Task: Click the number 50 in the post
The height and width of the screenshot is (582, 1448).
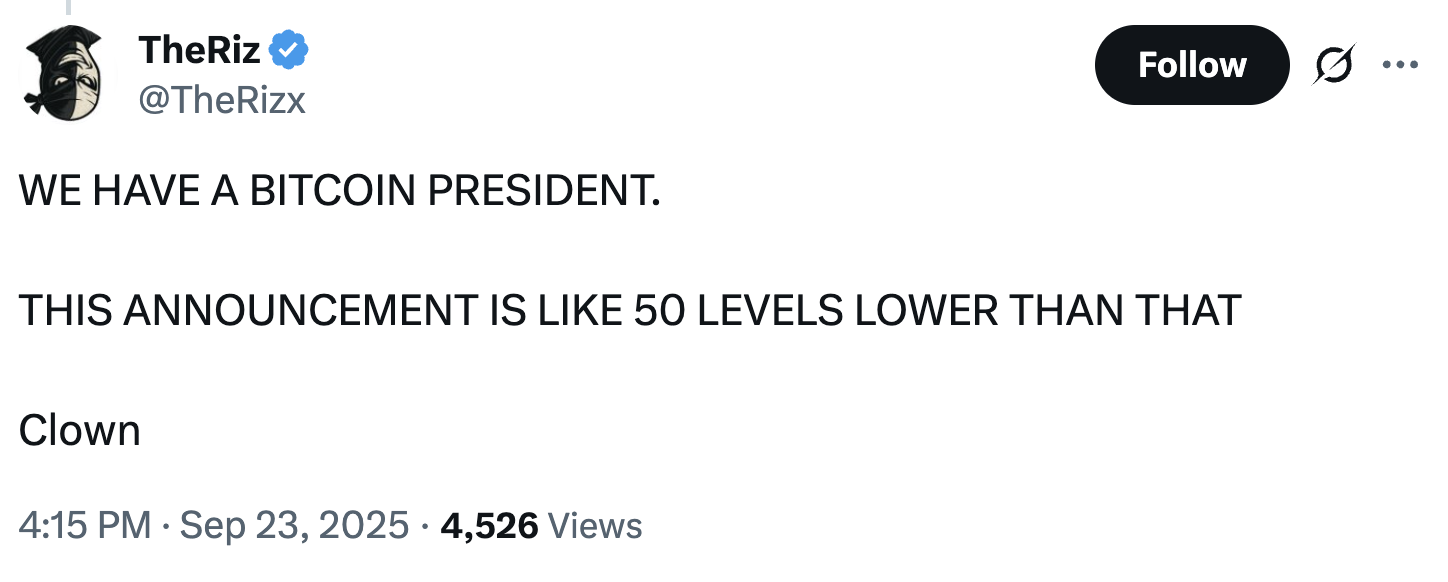Action: pyautogui.click(x=658, y=311)
